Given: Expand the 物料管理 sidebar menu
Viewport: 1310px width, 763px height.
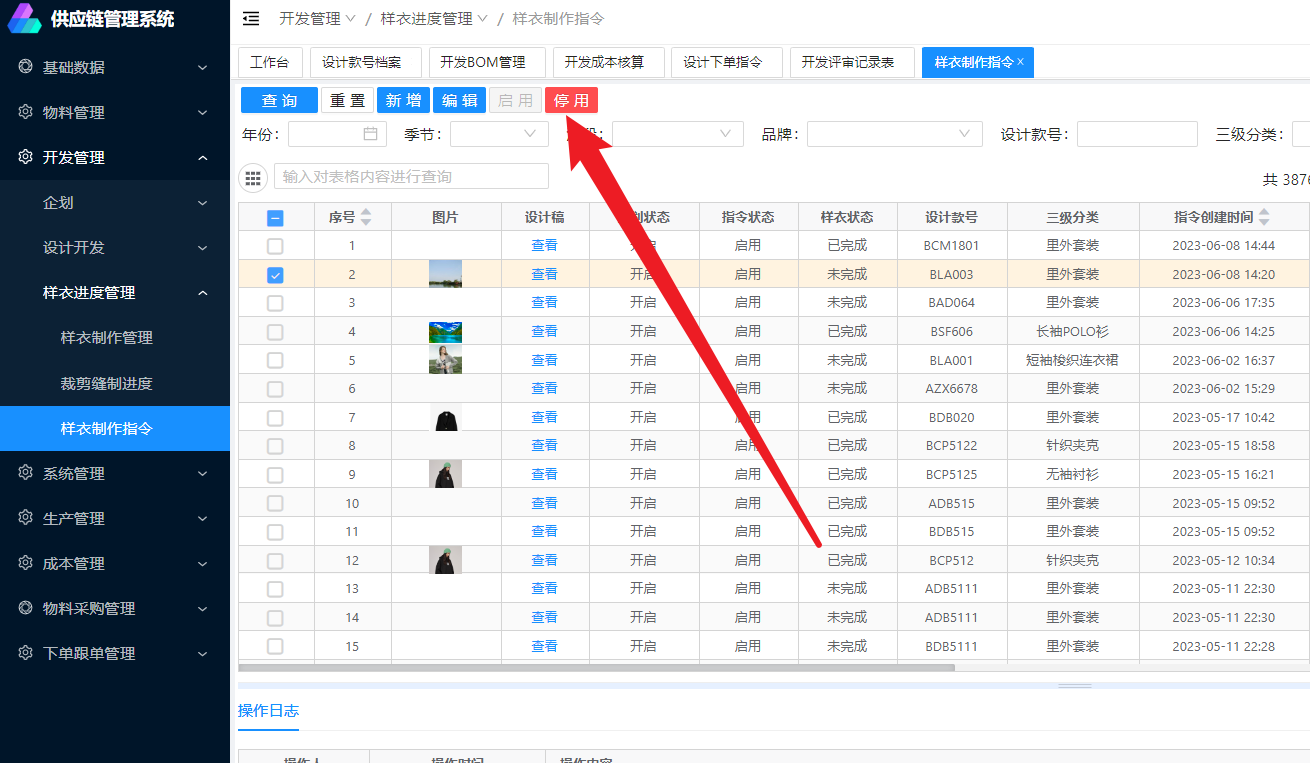Looking at the screenshot, I should tap(115, 112).
